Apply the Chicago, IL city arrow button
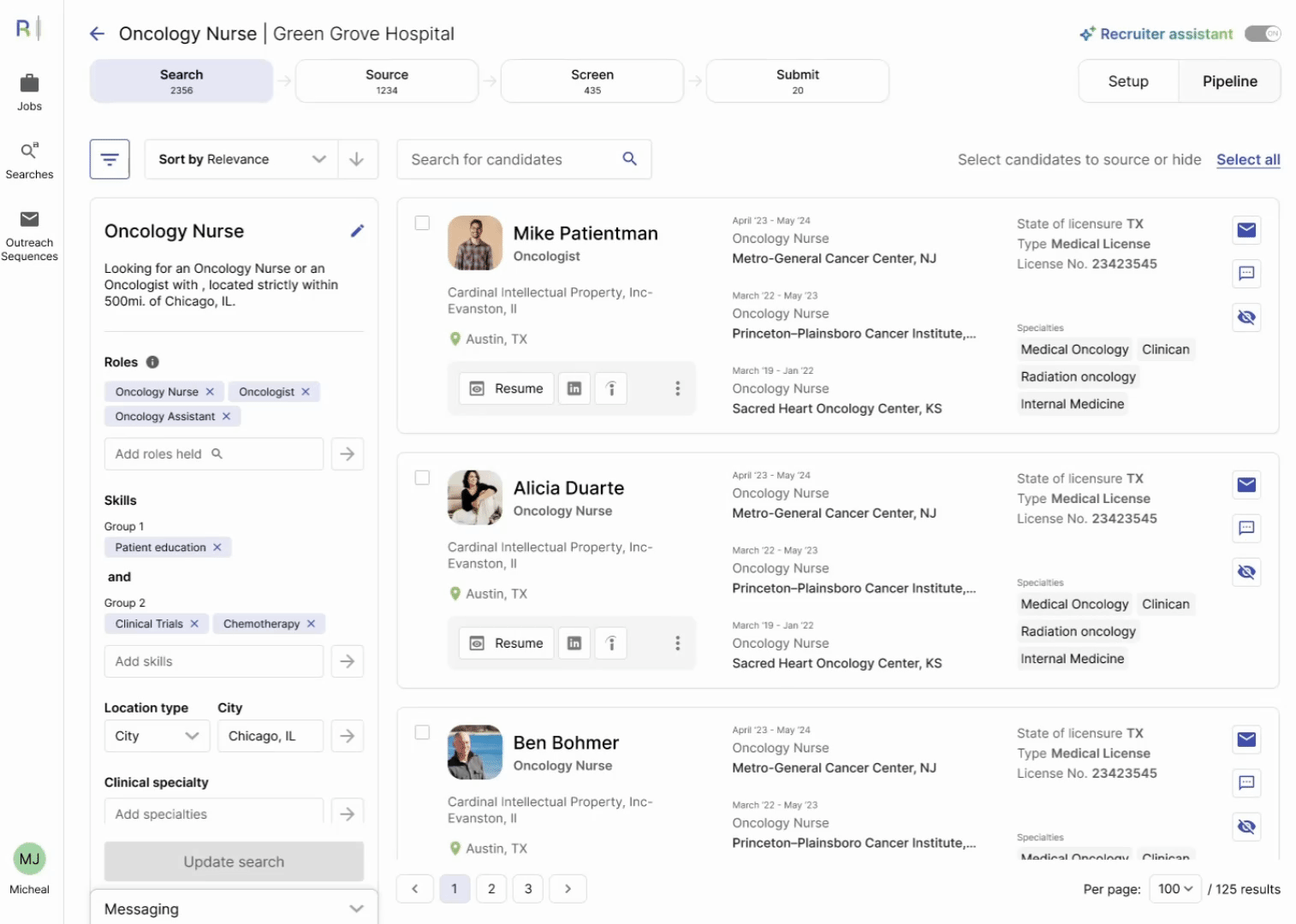Viewport: 1296px width, 924px height. tap(347, 736)
